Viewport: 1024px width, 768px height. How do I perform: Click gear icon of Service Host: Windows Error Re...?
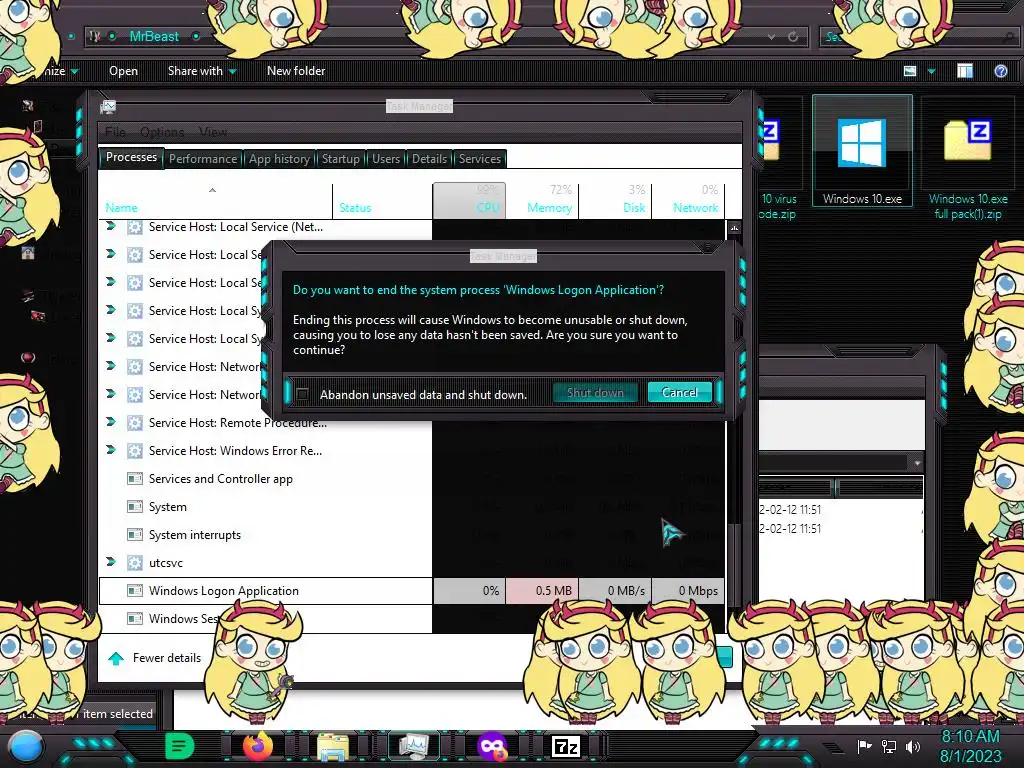(135, 451)
